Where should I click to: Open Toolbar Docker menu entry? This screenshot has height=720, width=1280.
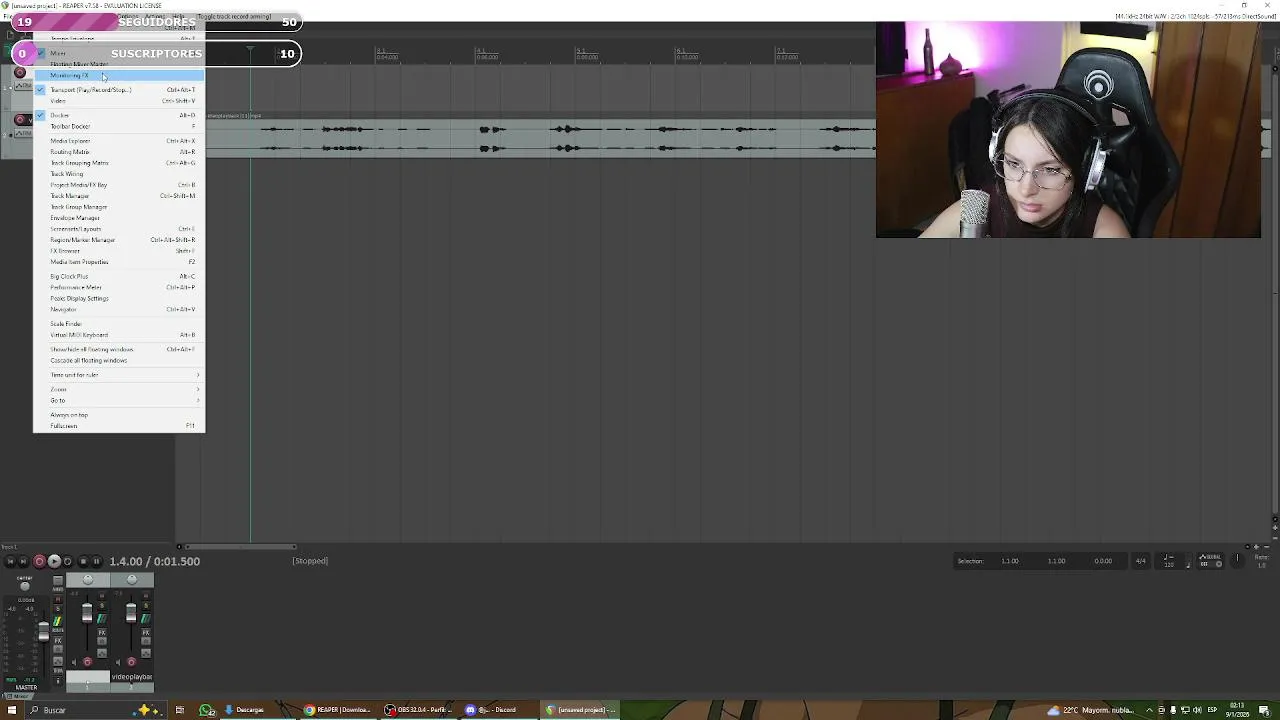tap(119, 126)
